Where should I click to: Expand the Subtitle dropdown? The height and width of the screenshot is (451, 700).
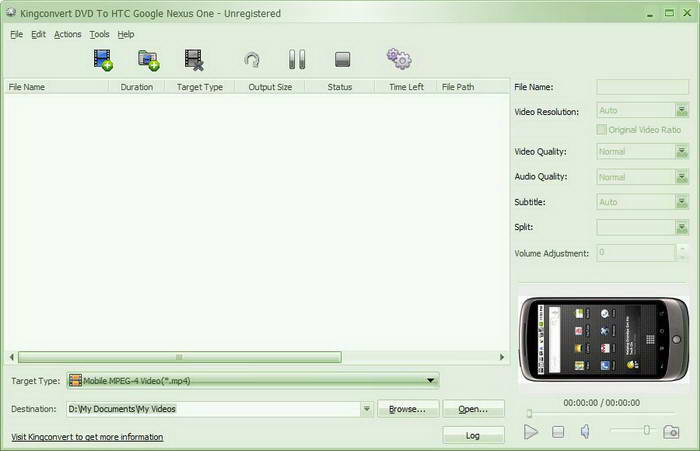click(x=682, y=202)
